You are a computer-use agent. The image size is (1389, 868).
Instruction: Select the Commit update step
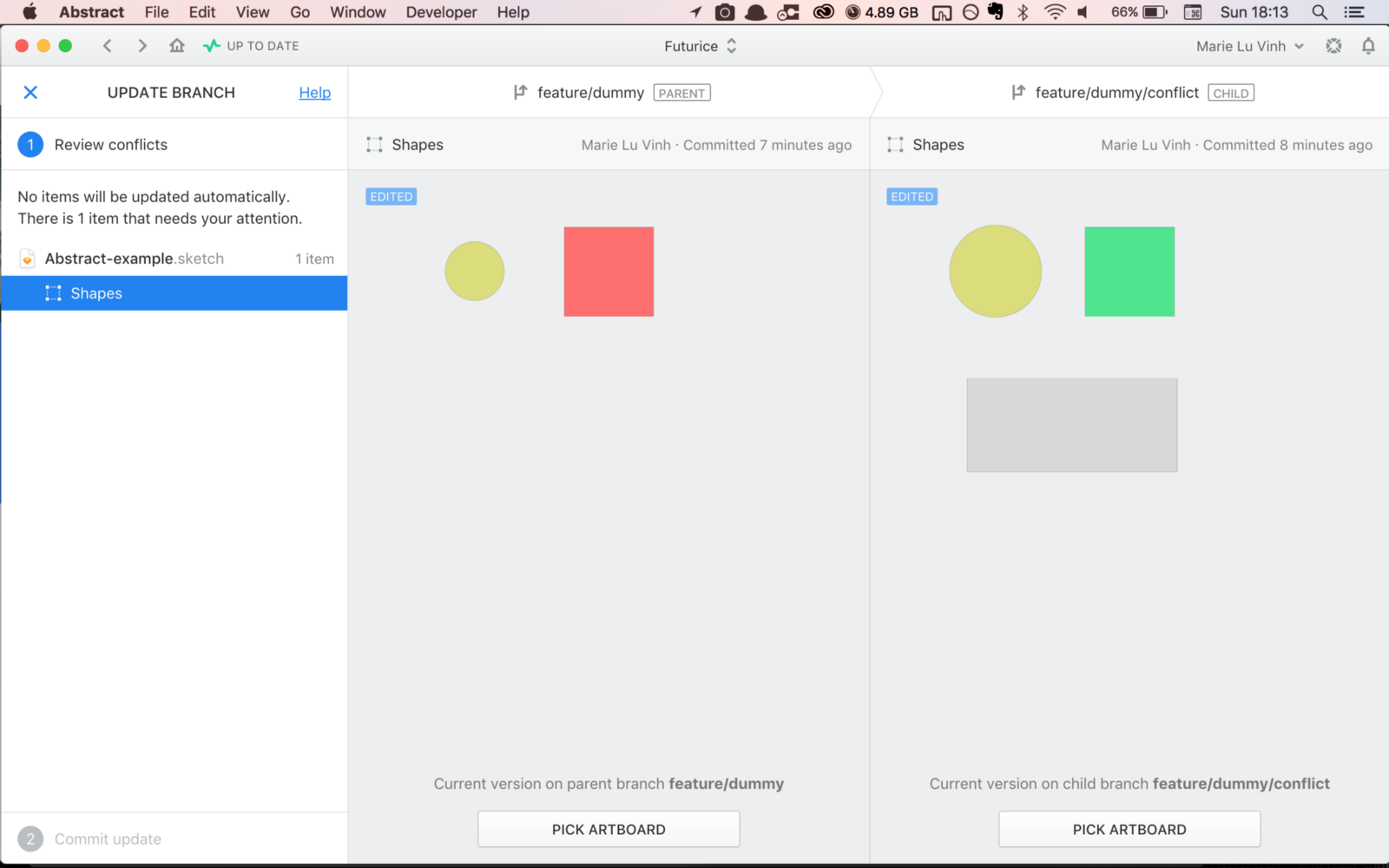point(174,839)
